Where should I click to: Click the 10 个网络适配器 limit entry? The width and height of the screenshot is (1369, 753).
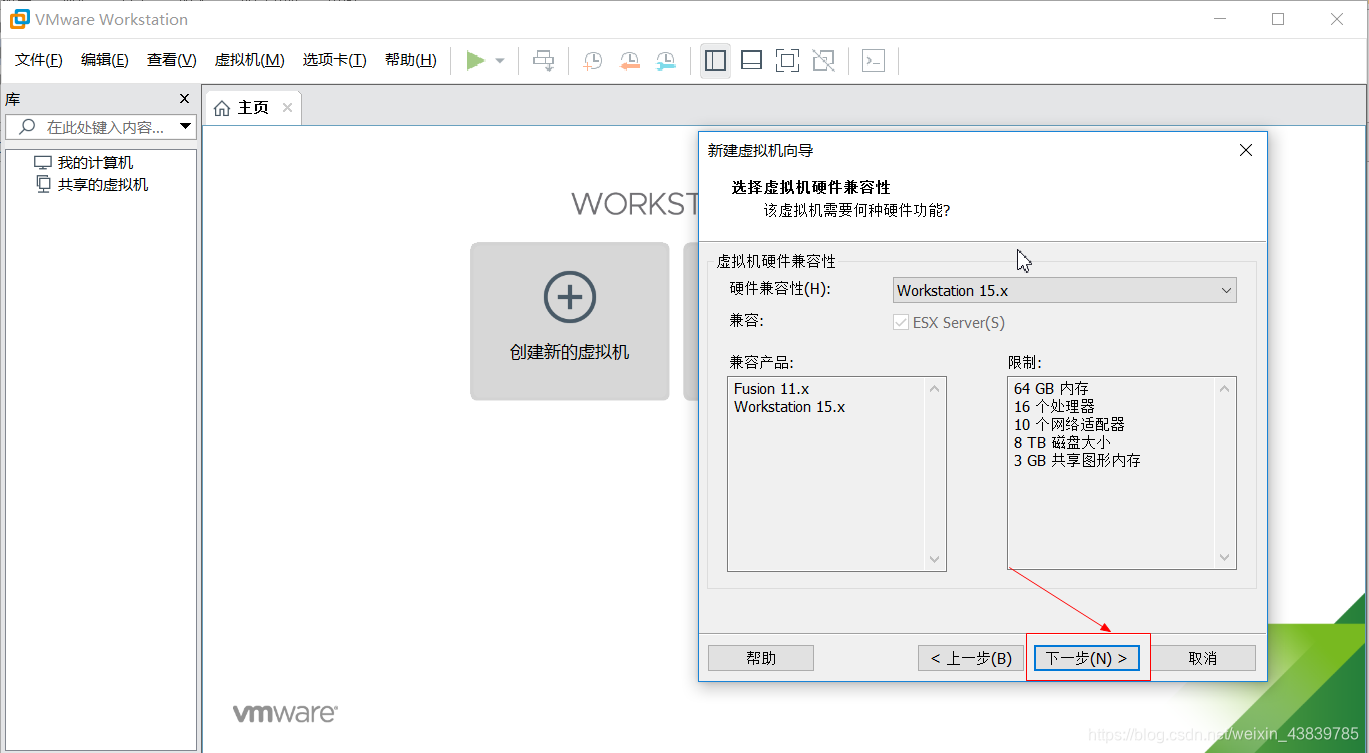(x=1069, y=425)
